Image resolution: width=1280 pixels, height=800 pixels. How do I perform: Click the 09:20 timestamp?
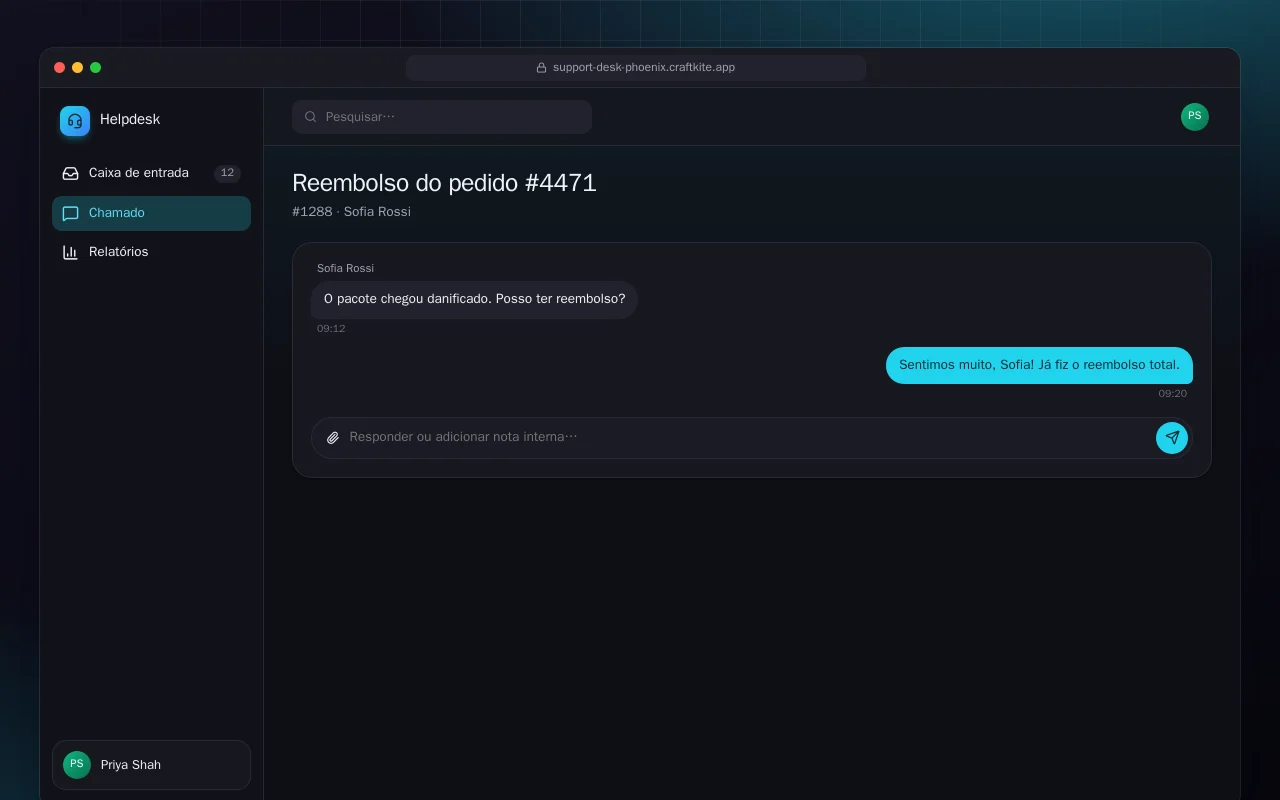(x=1172, y=394)
